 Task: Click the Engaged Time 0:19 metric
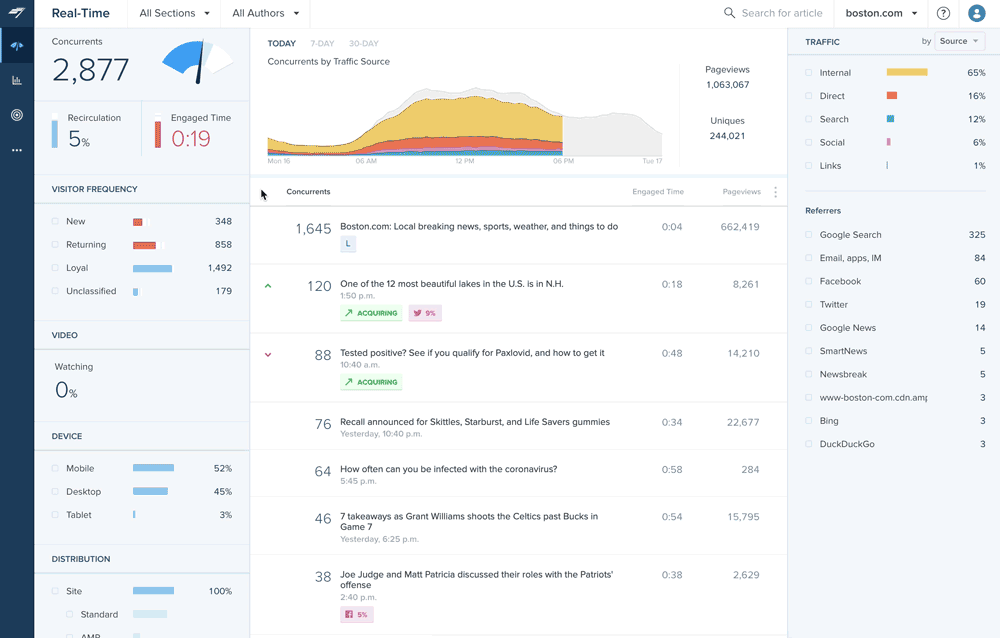pos(193,131)
